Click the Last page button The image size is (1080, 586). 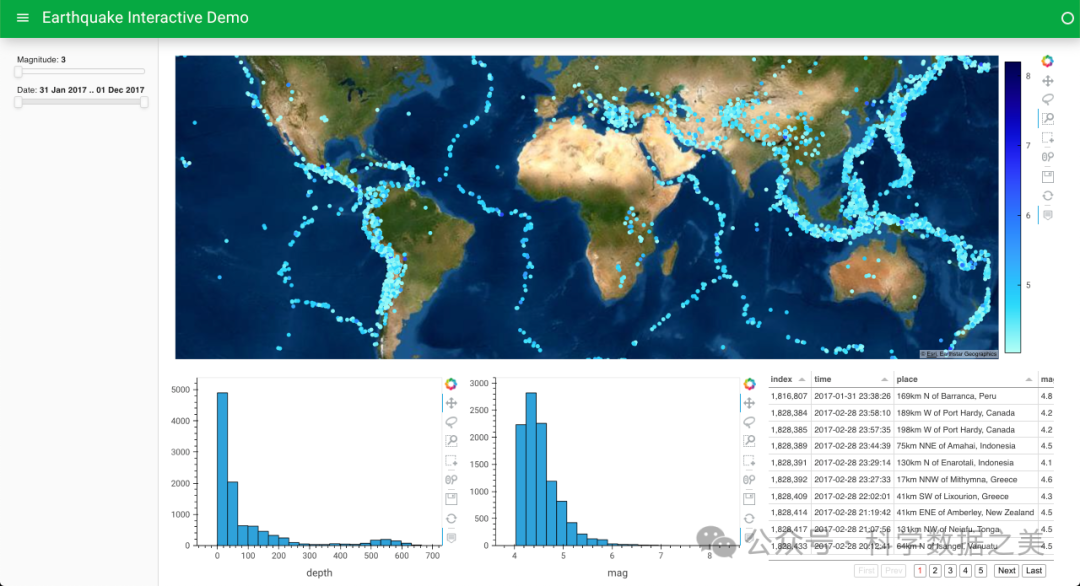click(x=1034, y=571)
